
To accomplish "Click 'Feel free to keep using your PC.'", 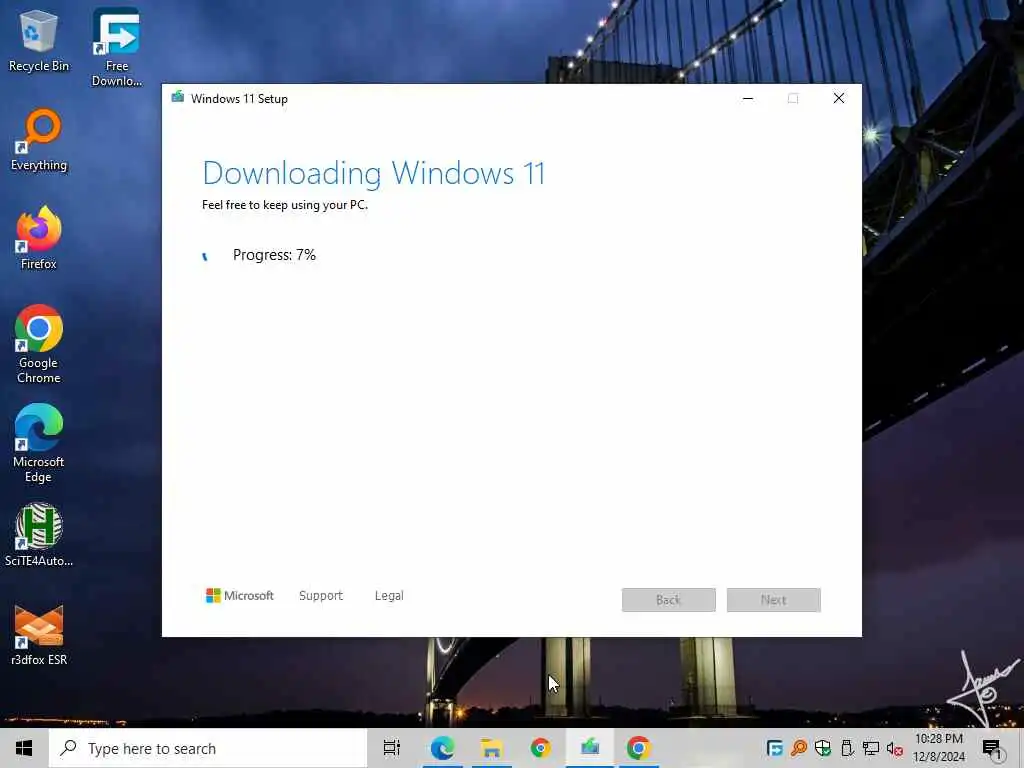I will pos(285,204).
